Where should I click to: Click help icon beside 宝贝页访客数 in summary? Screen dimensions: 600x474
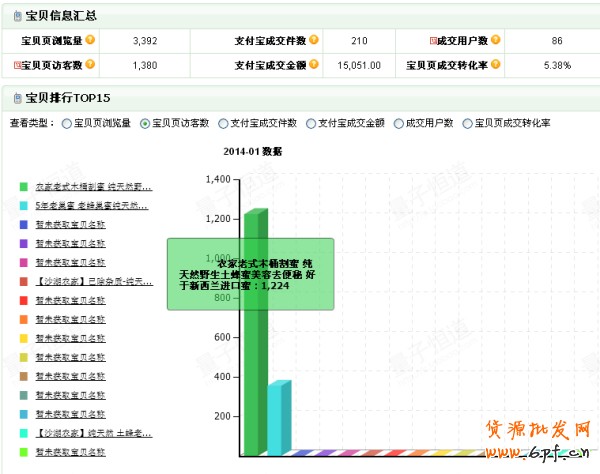tap(90, 65)
